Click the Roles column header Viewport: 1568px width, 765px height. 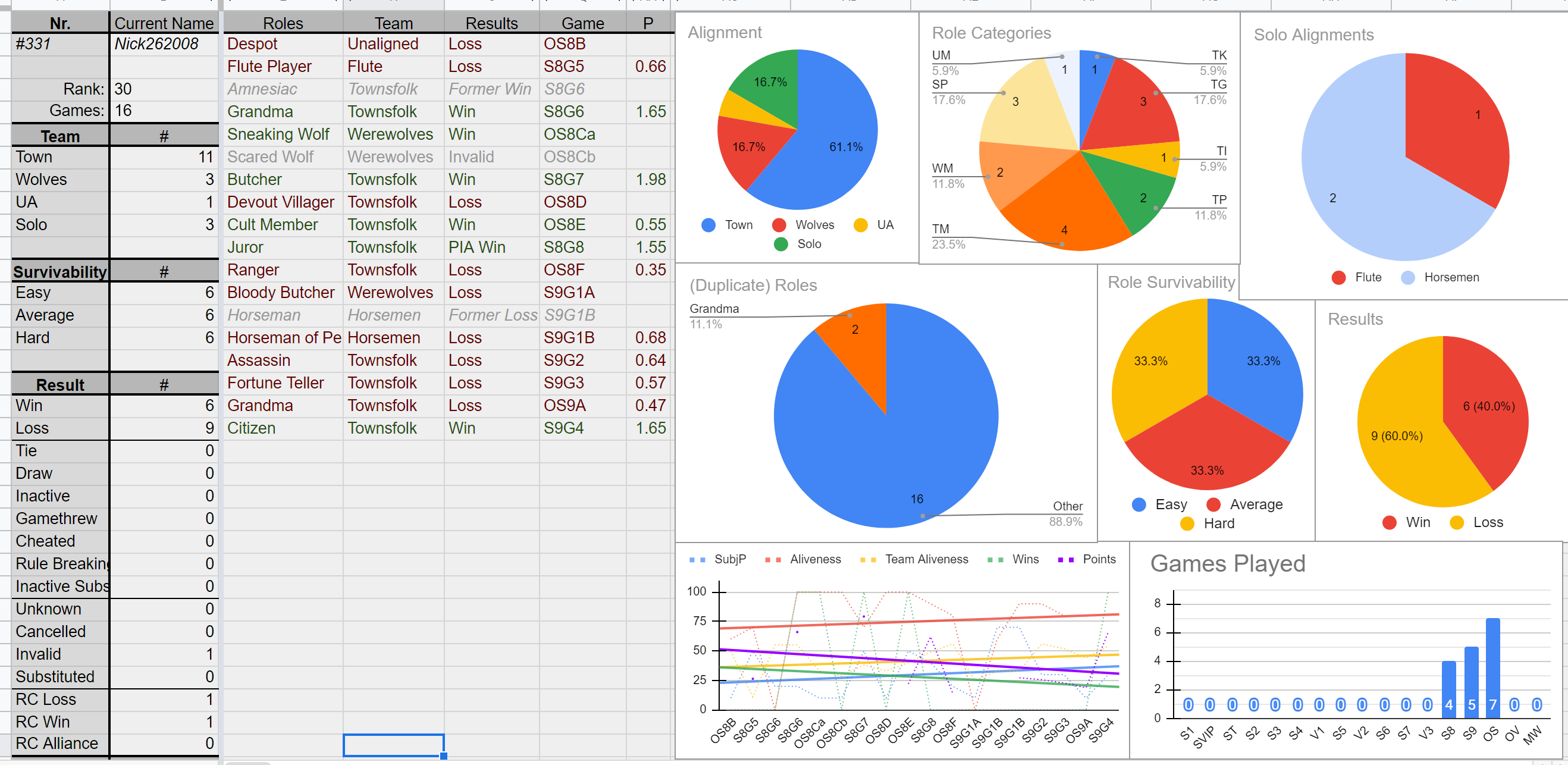[x=283, y=23]
